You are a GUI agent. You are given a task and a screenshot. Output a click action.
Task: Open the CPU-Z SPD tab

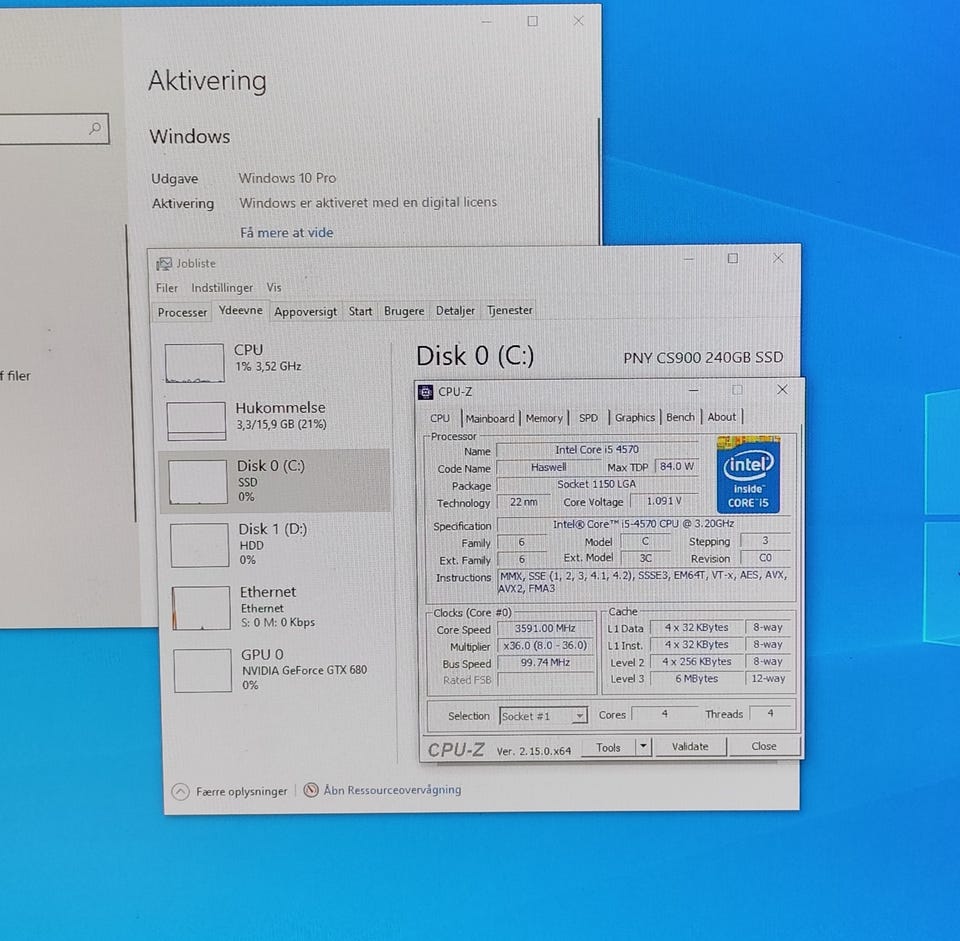coord(588,418)
